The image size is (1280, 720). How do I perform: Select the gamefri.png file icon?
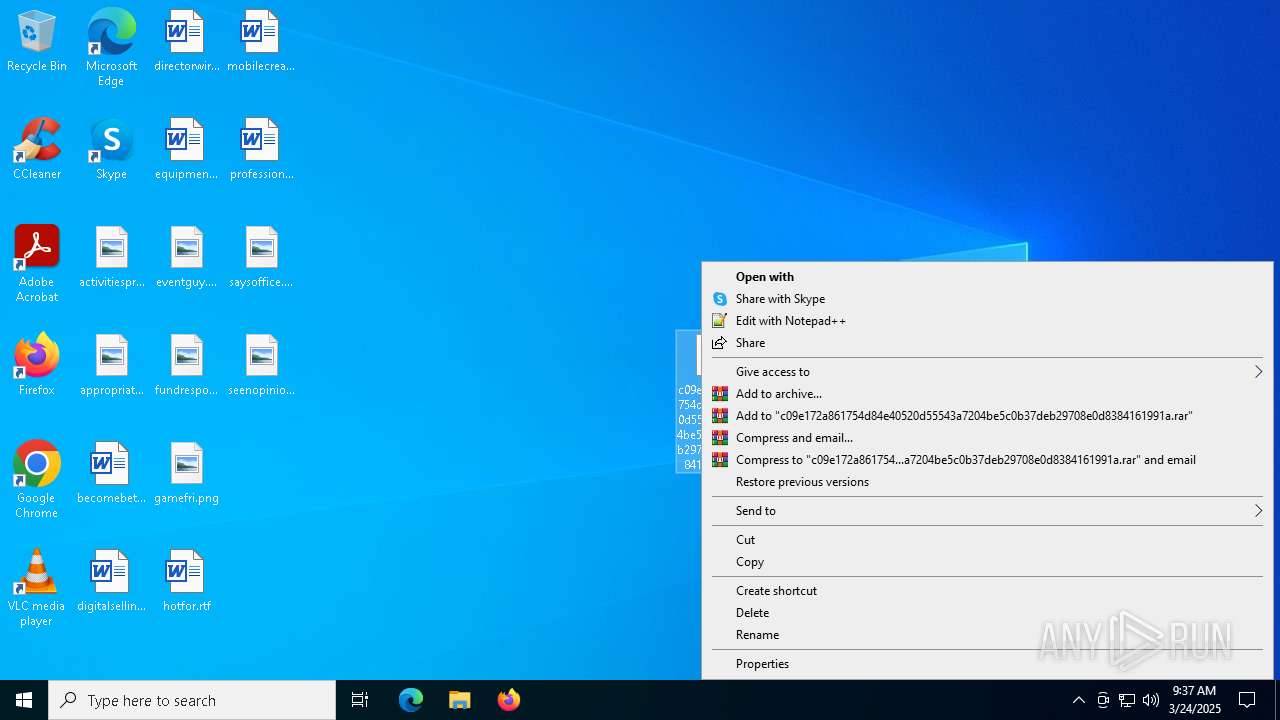coord(186,474)
